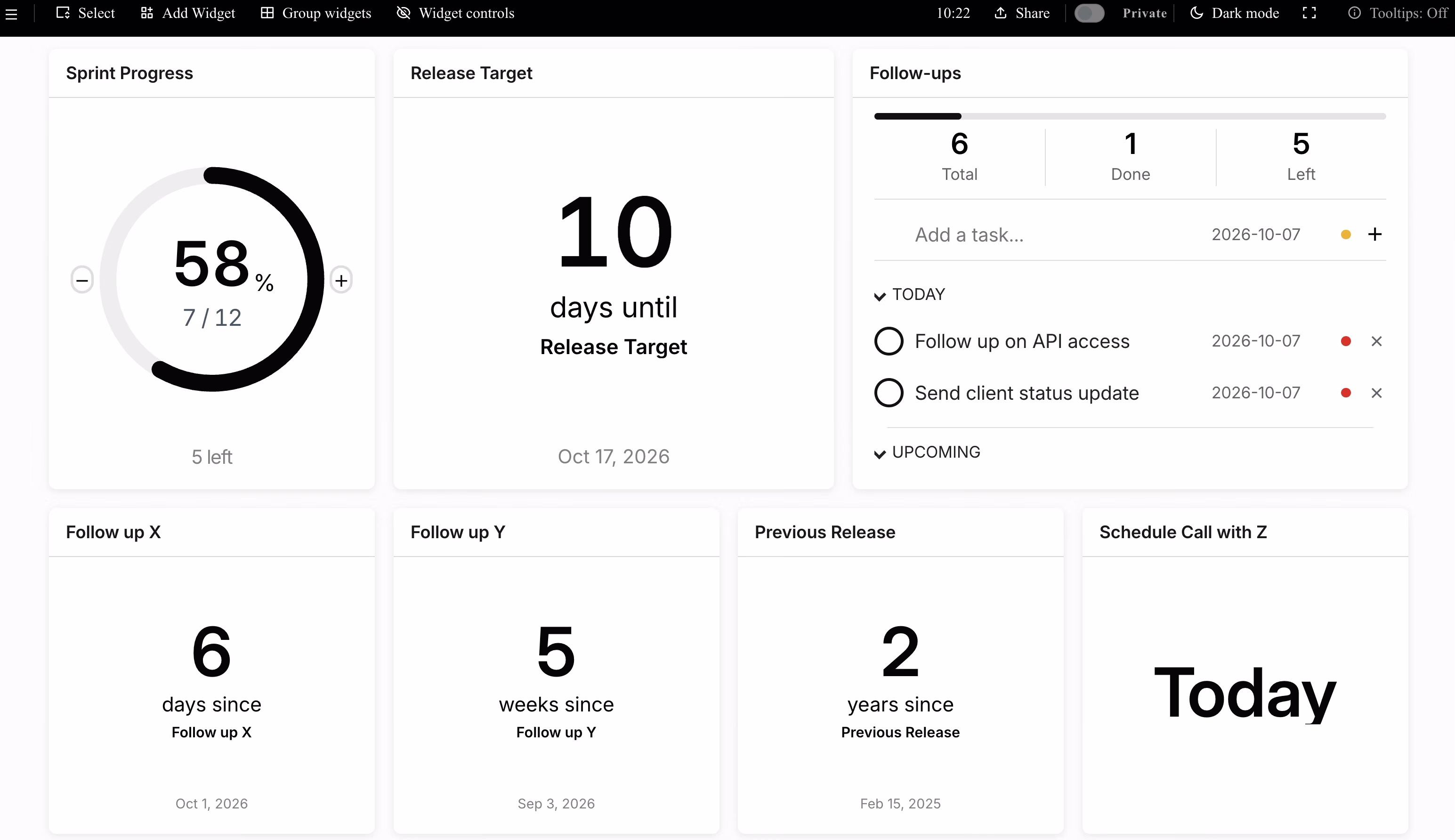Delete Send client status update task
Screen dimensions: 1455x840
[1376, 393]
